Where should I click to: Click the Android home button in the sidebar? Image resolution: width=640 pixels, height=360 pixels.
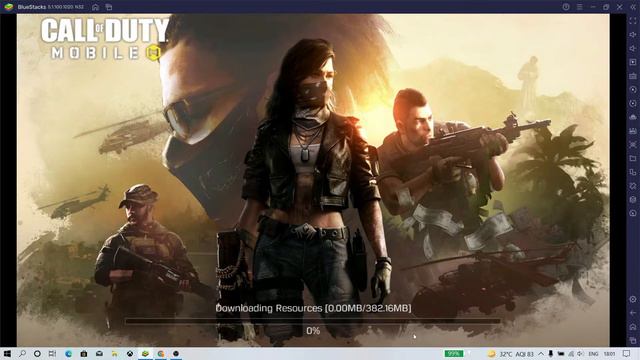633,327
